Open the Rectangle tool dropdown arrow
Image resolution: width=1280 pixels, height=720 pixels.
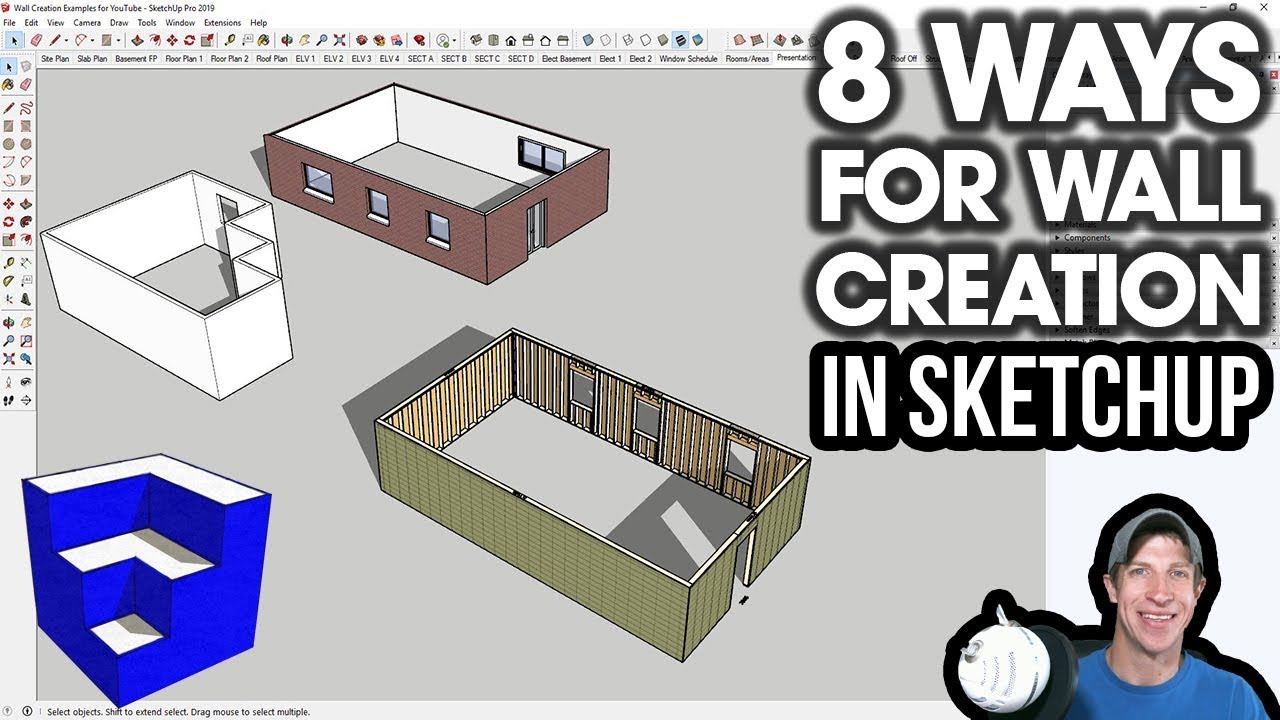pyautogui.click(x=118, y=40)
